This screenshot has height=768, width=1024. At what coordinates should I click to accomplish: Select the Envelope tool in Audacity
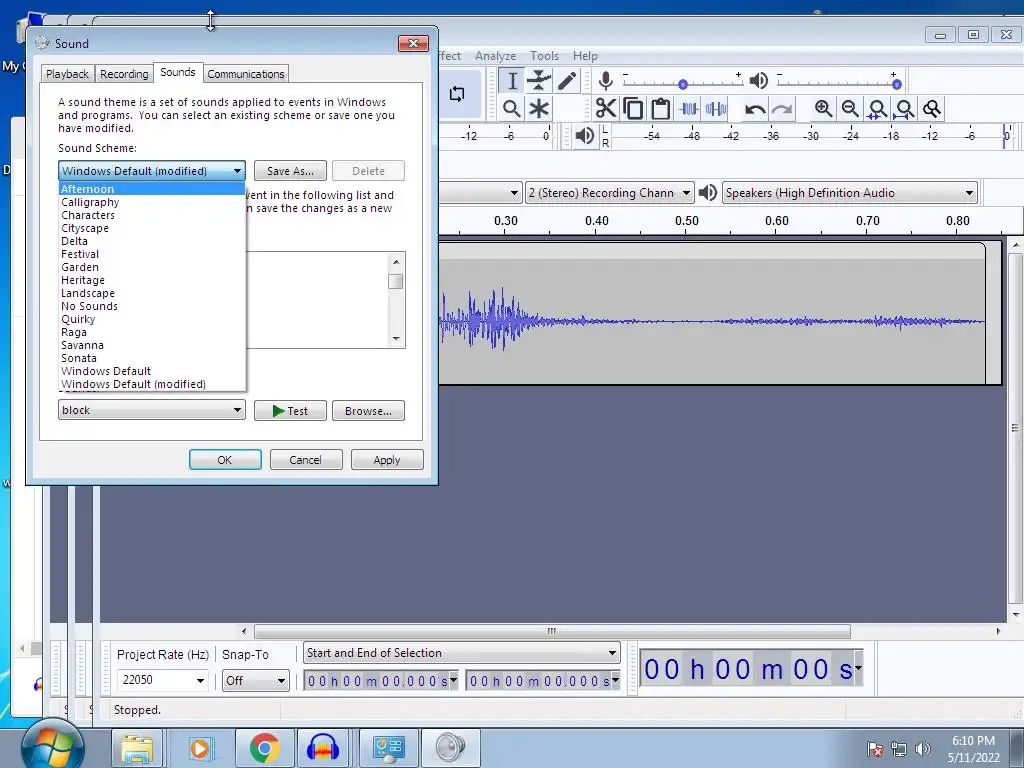click(539, 81)
